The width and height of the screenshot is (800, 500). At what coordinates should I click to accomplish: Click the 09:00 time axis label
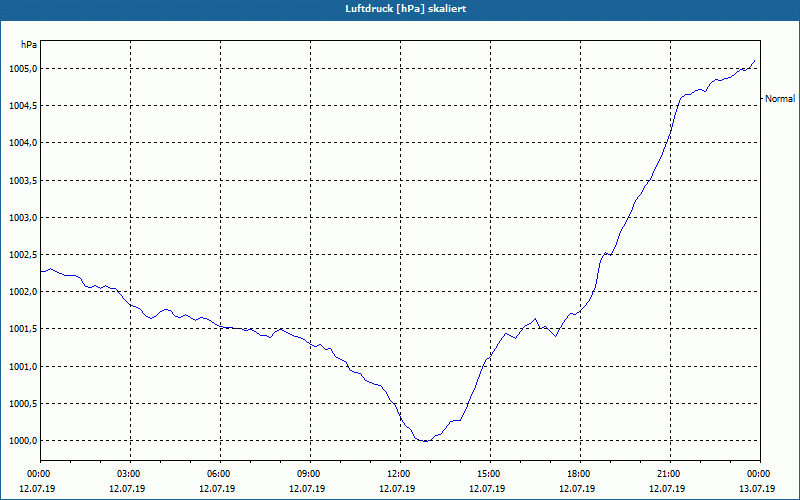(x=310, y=474)
